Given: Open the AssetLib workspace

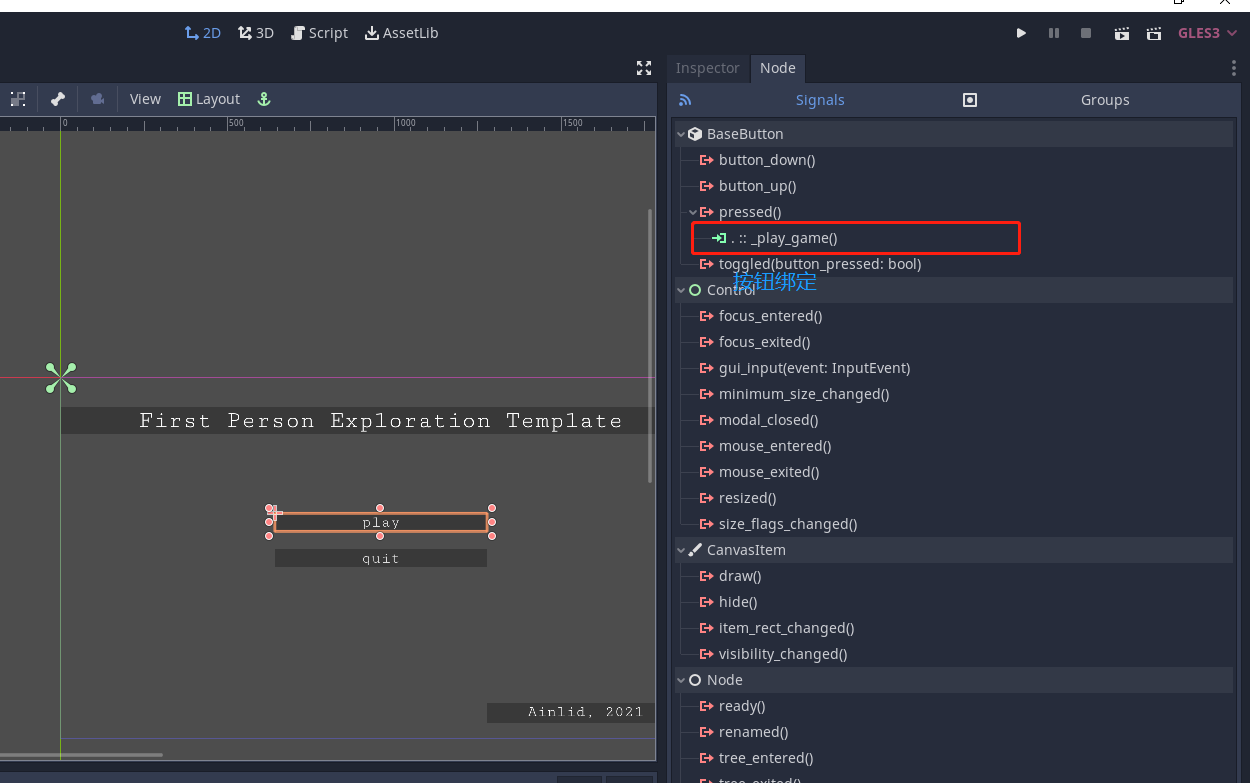Looking at the screenshot, I should 402,33.
